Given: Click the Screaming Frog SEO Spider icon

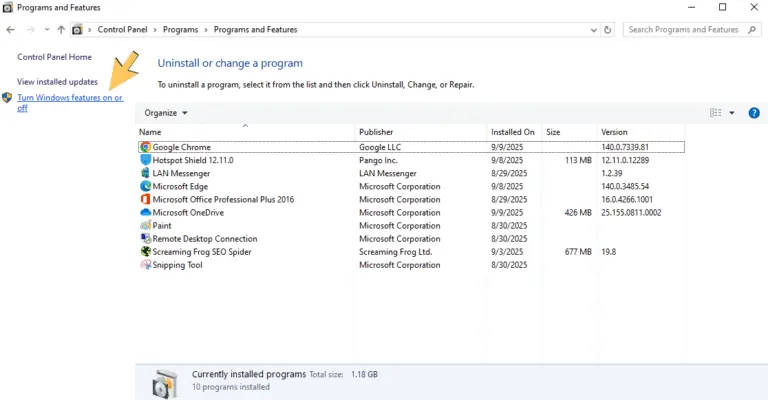Looking at the screenshot, I should [x=145, y=252].
